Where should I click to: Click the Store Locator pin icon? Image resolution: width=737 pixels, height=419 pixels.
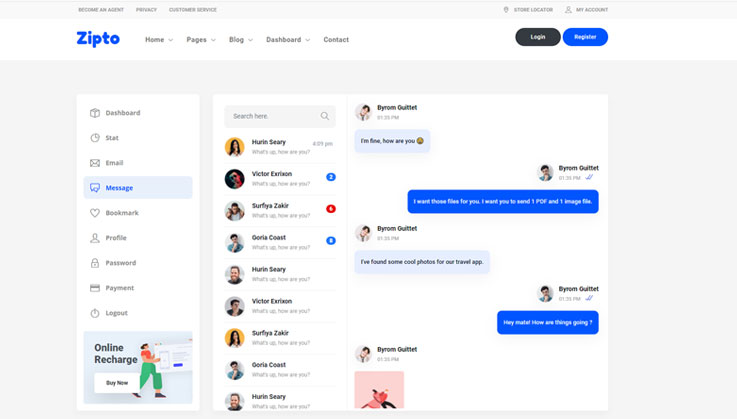click(x=506, y=10)
